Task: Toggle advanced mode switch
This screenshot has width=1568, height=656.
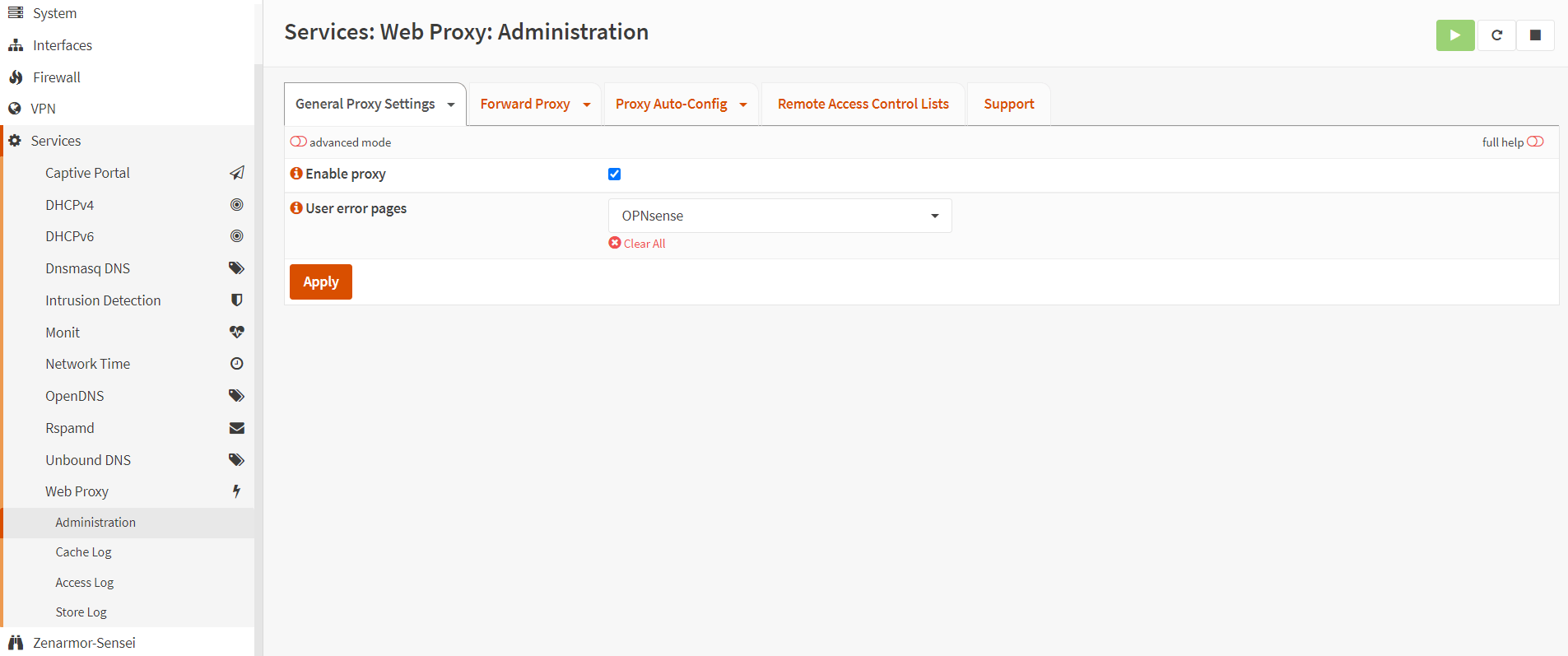Action: [x=298, y=142]
